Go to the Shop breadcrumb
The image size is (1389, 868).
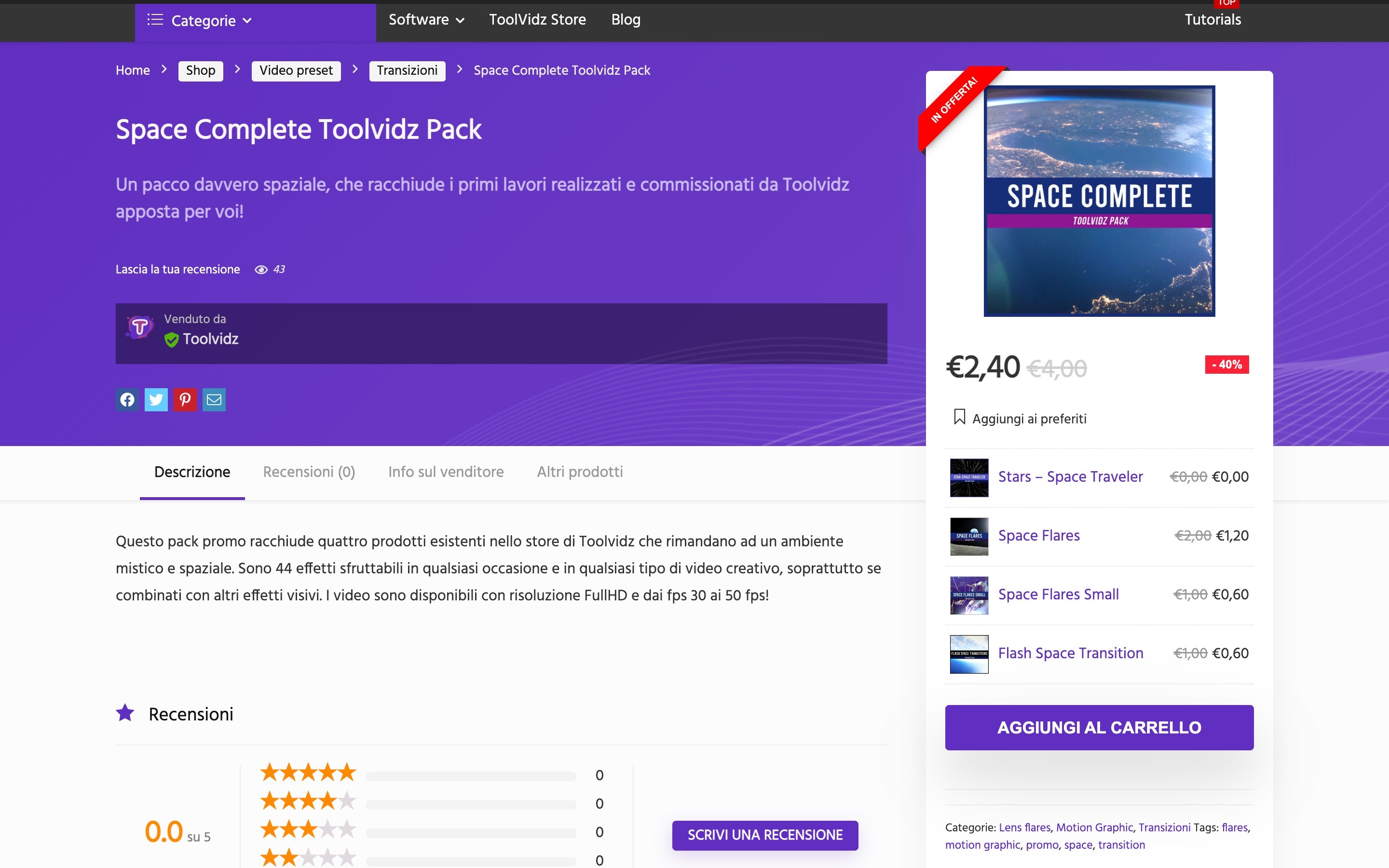(x=200, y=70)
